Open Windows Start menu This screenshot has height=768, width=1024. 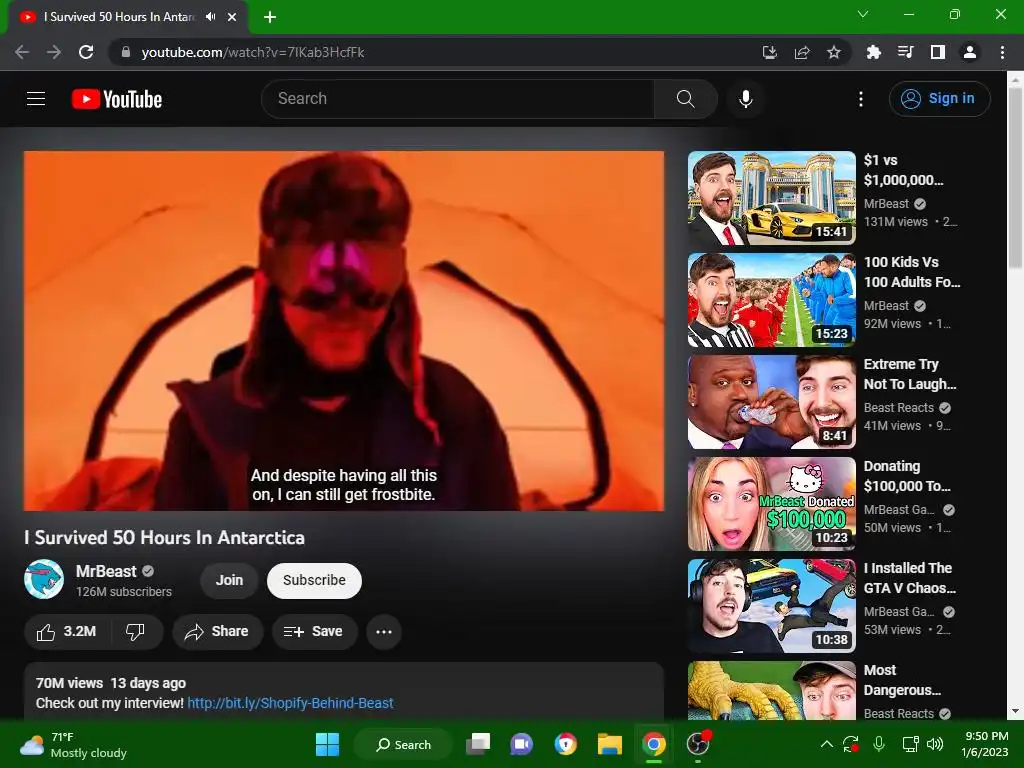click(x=327, y=744)
